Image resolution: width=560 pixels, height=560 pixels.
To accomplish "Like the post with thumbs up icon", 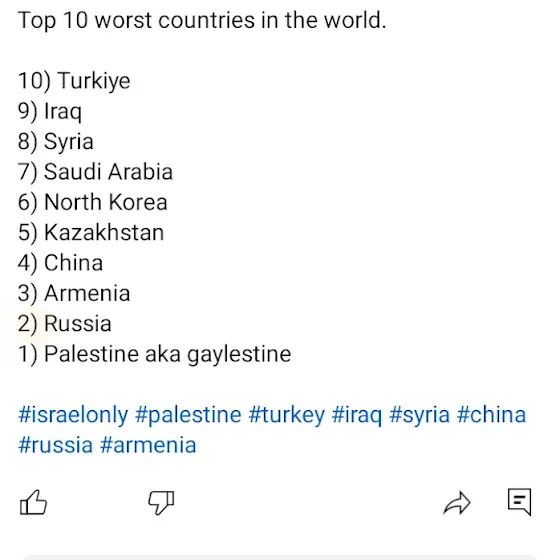I will pos(33,502).
